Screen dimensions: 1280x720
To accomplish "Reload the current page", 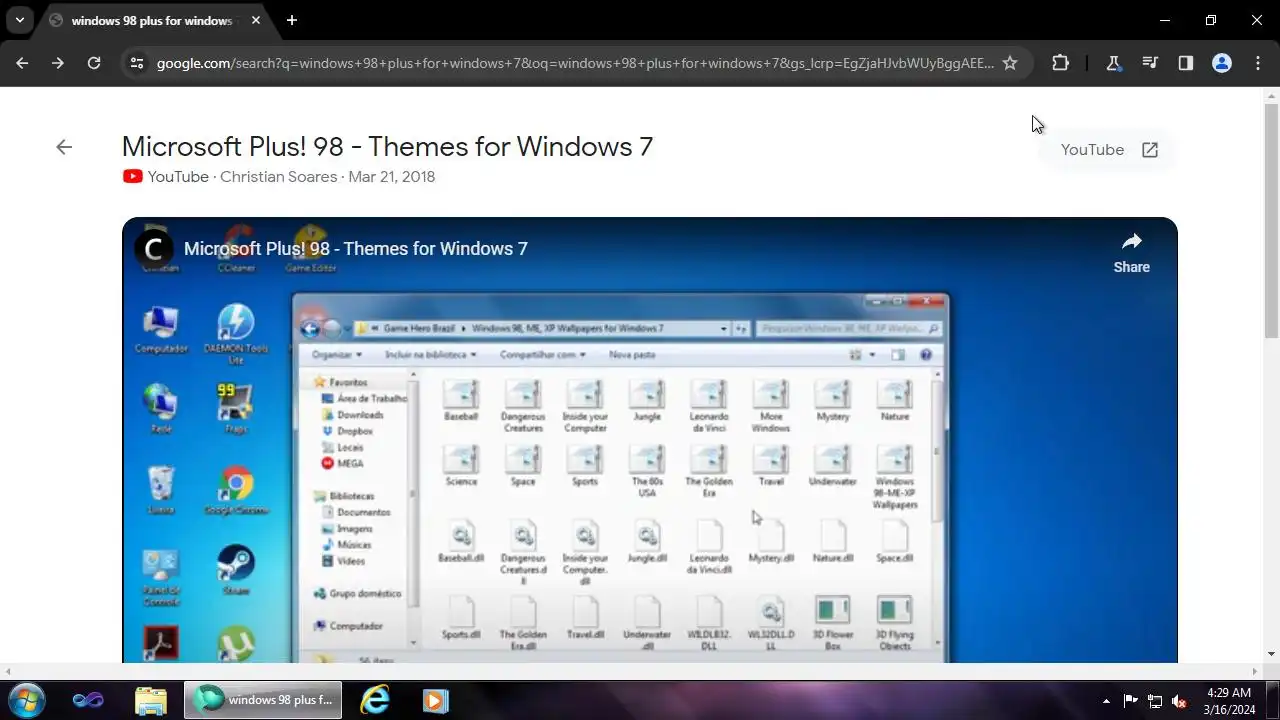I will [94, 63].
